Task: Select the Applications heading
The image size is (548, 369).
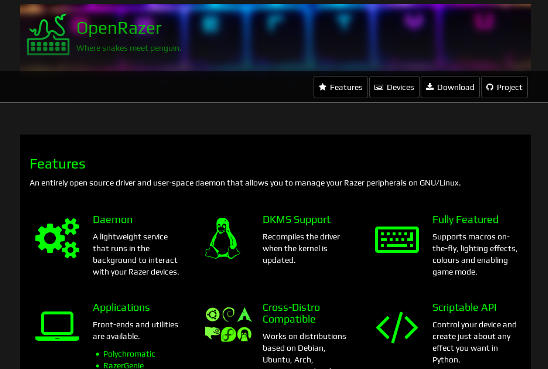Action: coord(121,308)
